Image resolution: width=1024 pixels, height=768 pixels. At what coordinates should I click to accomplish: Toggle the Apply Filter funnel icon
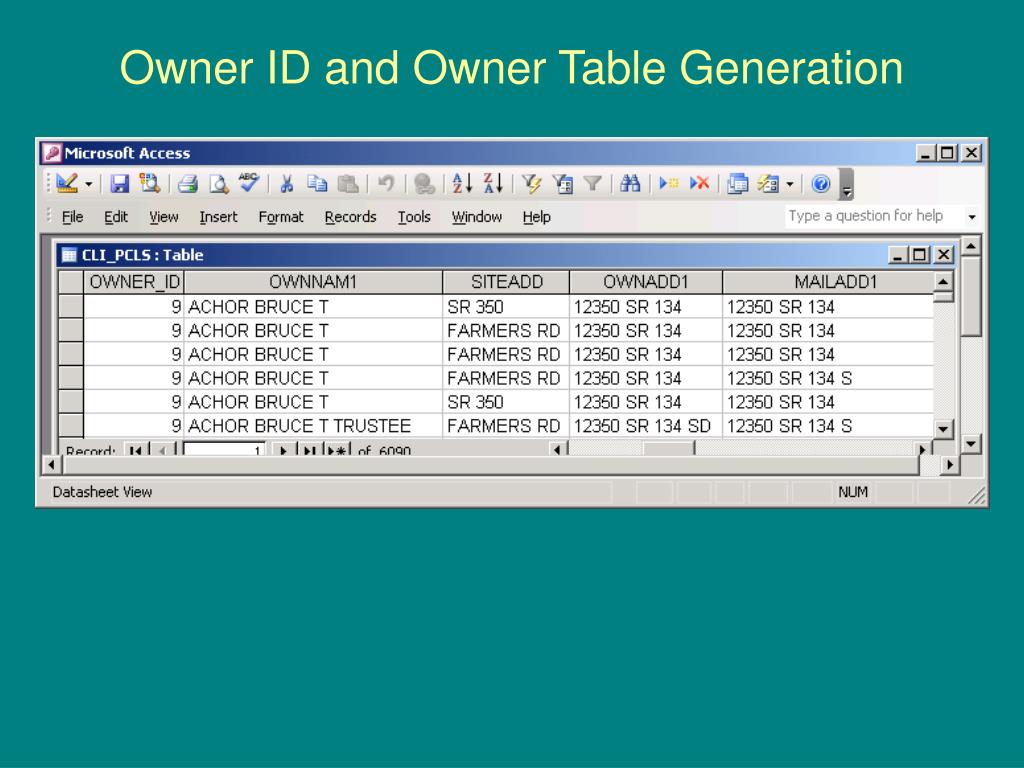pos(592,184)
